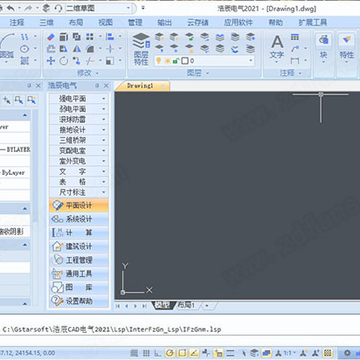The image size is (360, 360).
Task: Click the Redo arrow in quick access toolbar
Action: [29, 8]
